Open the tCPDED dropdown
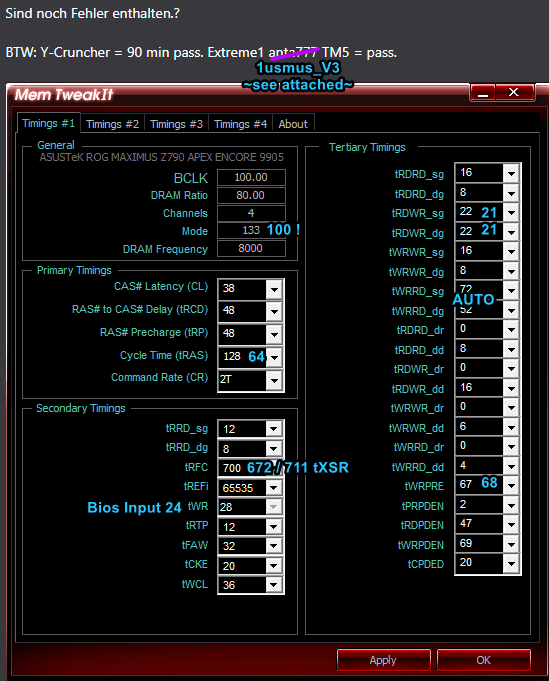This screenshot has width=549, height=681. tap(511, 564)
